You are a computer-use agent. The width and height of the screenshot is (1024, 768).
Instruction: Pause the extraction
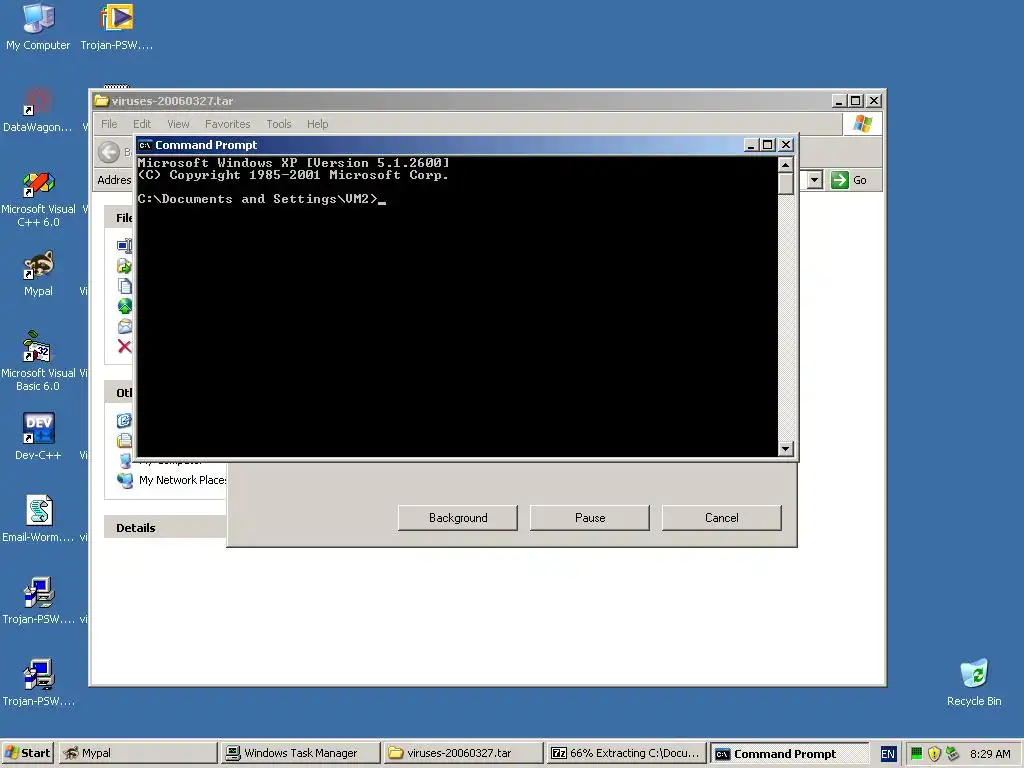[x=590, y=518]
